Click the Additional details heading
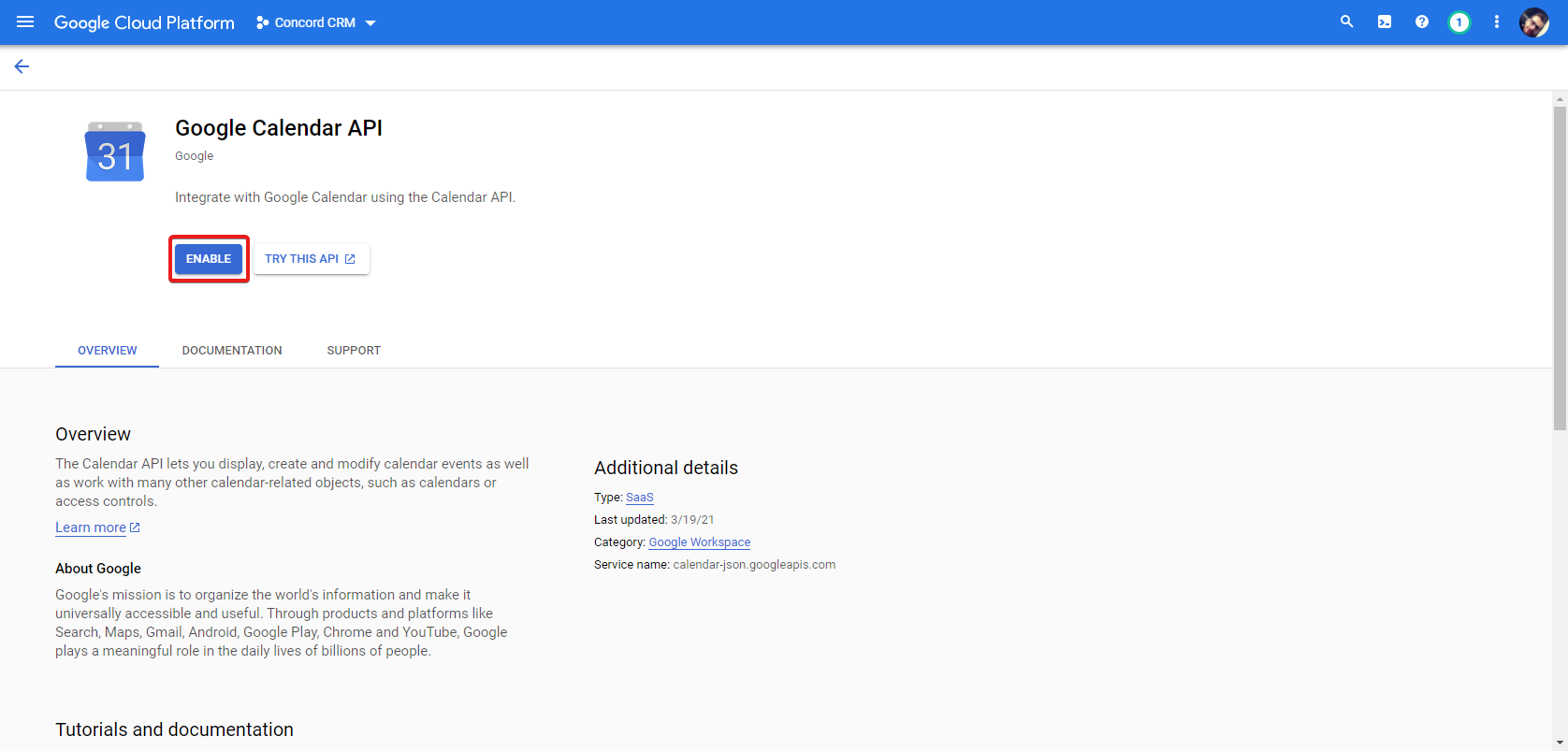The height and width of the screenshot is (751, 1568). [x=666, y=468]
